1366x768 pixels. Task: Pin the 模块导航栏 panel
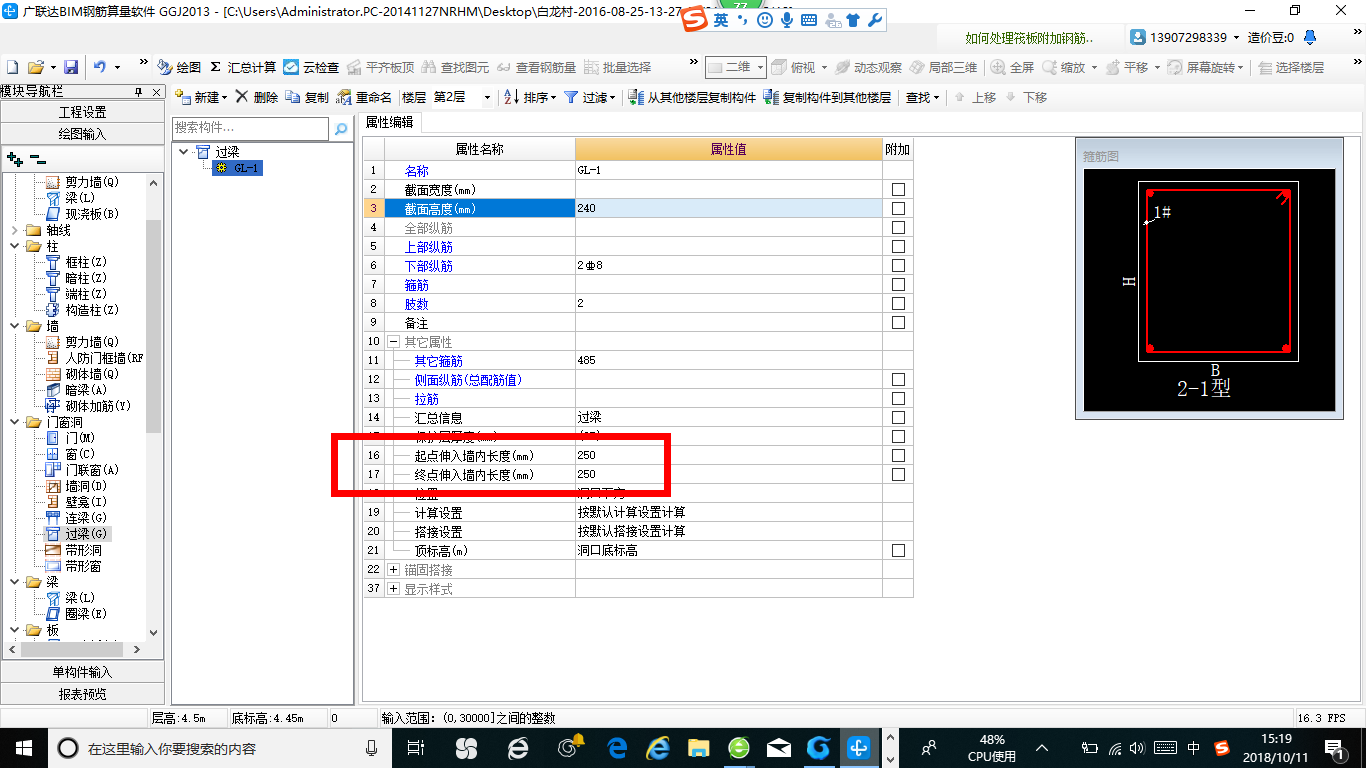(139, 92)
